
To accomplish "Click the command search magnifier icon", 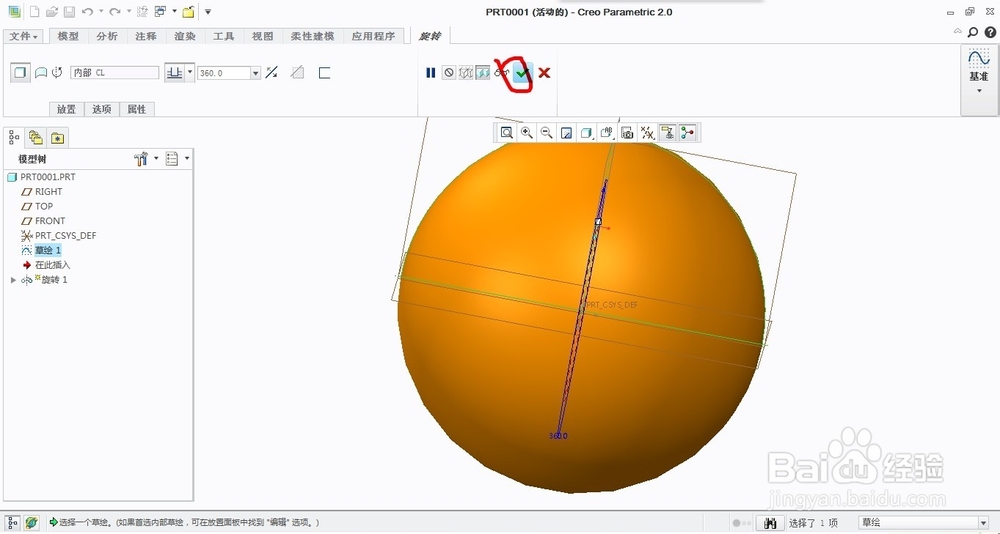I will tap(973, 32).
